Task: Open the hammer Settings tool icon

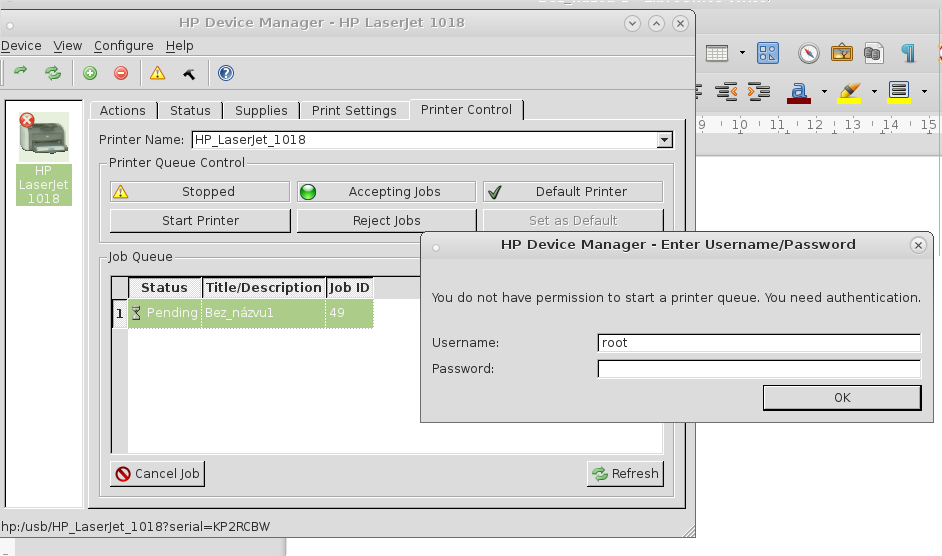Action: 189,74
